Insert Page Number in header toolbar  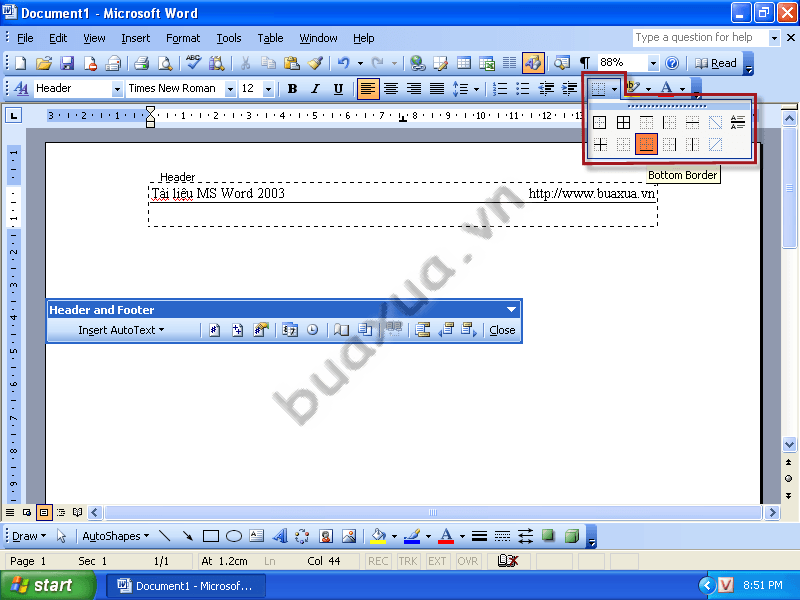pyautogui.click(x=214, y=330)
